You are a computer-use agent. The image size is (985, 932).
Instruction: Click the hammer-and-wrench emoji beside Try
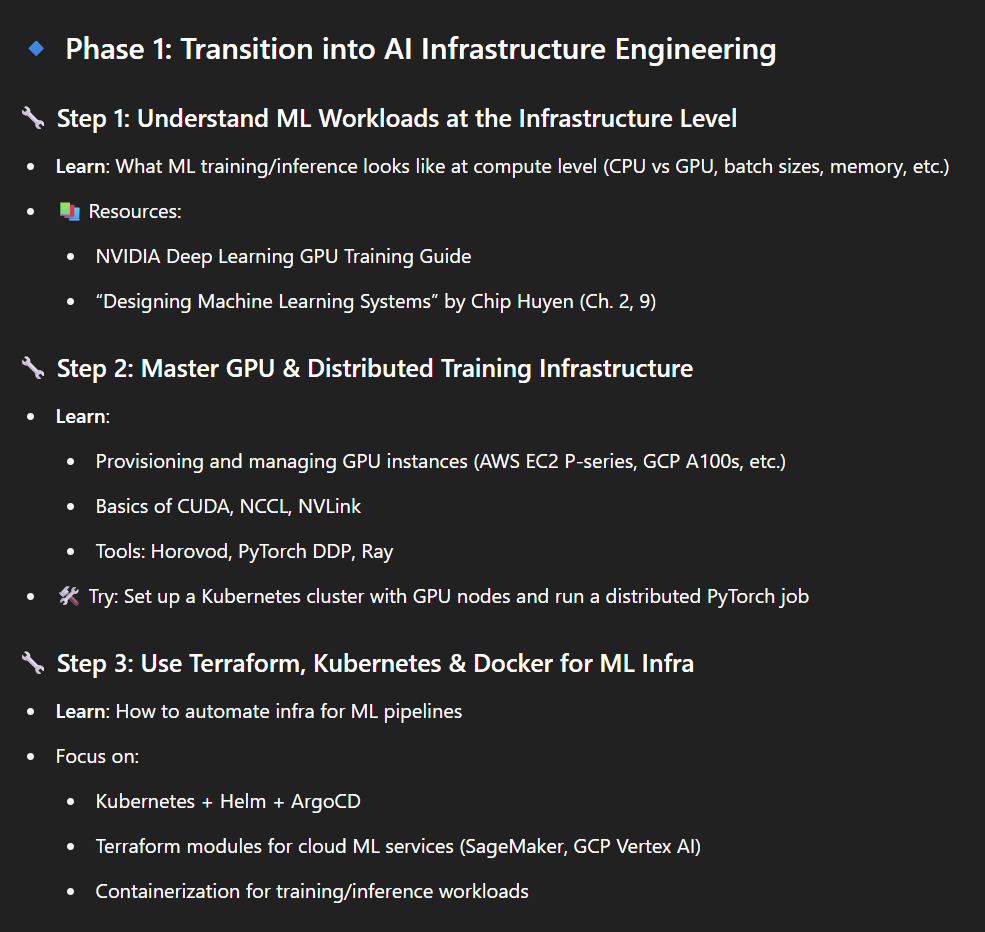click(x=69, y=596)
